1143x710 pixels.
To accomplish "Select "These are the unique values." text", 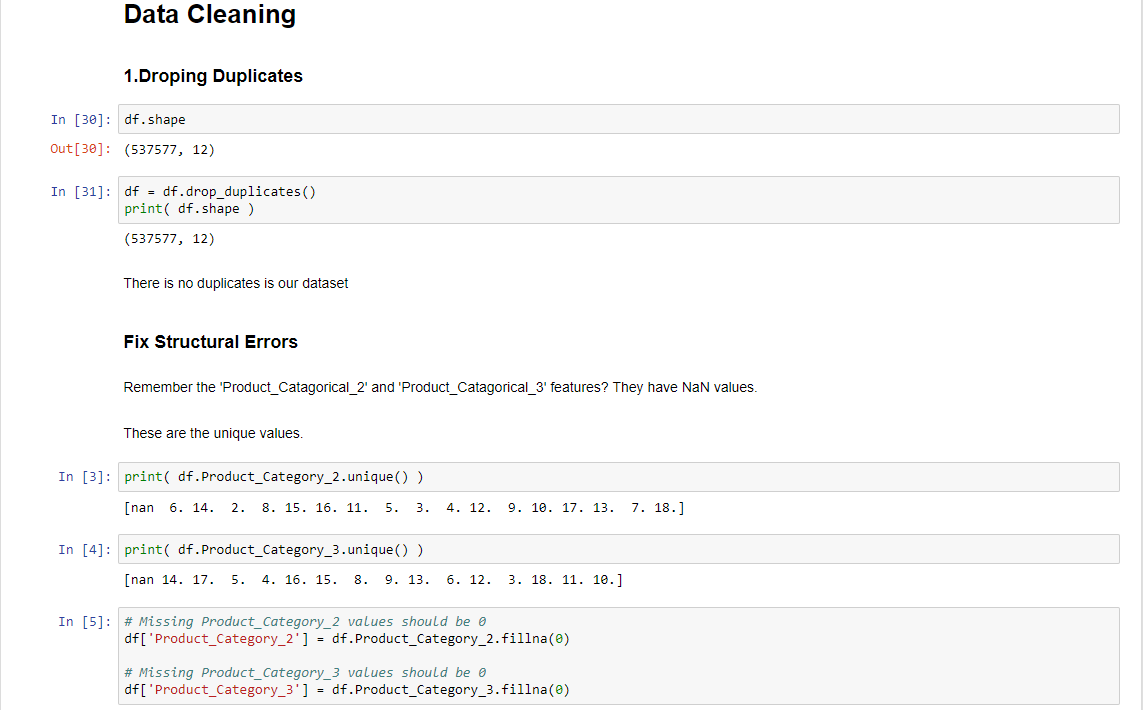I will click(213, 433).
